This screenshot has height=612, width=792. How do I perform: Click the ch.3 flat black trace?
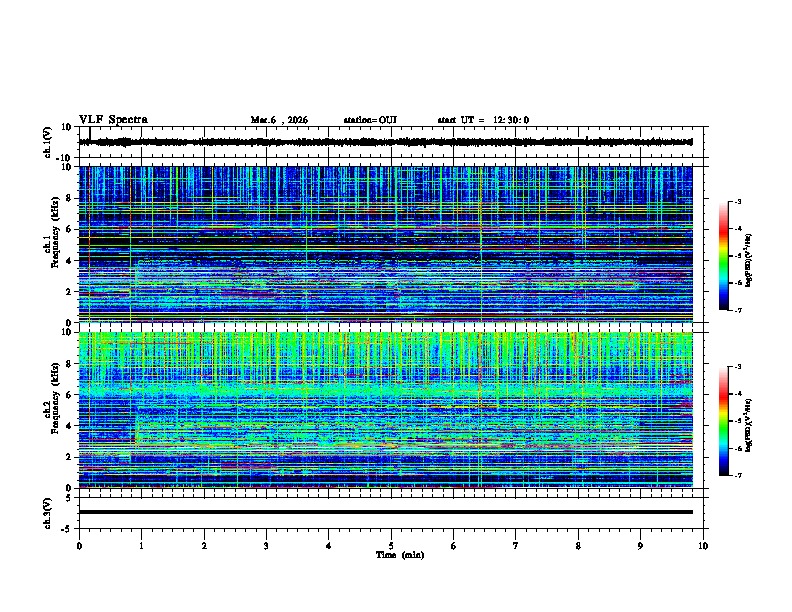(x=385, y=512)
